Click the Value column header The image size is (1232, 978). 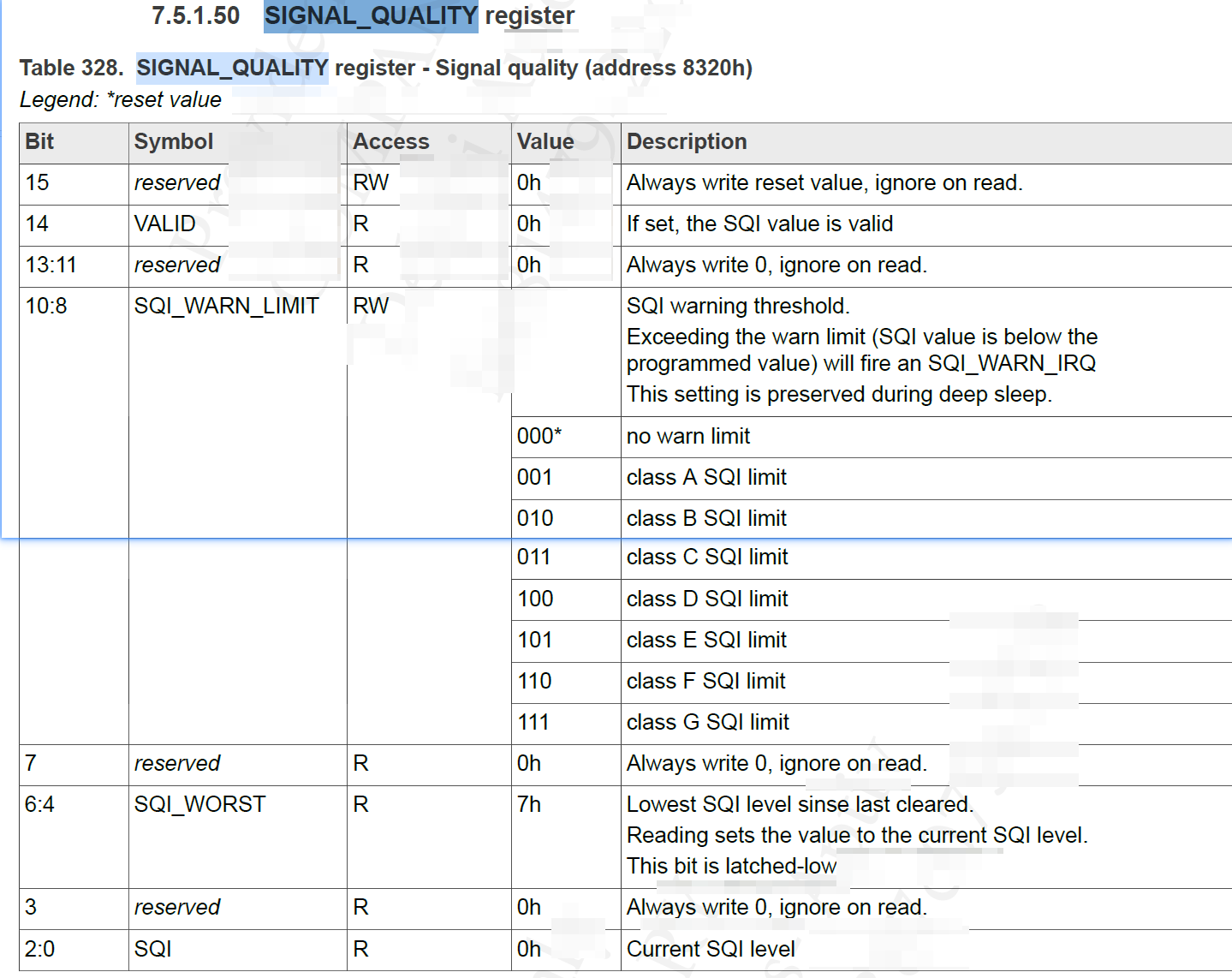pos(545,141)
